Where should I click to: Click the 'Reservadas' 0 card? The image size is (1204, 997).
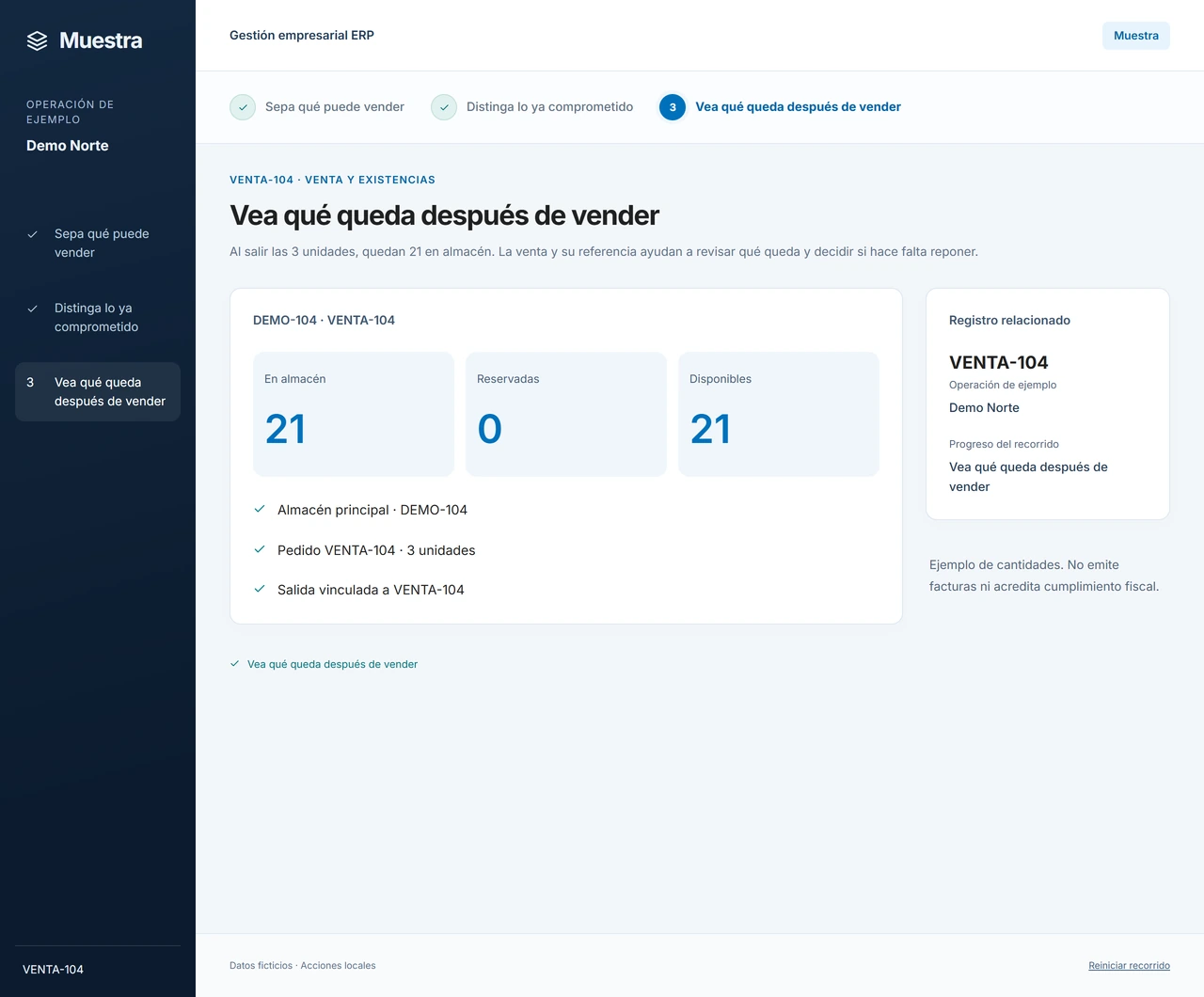[566, 414]
